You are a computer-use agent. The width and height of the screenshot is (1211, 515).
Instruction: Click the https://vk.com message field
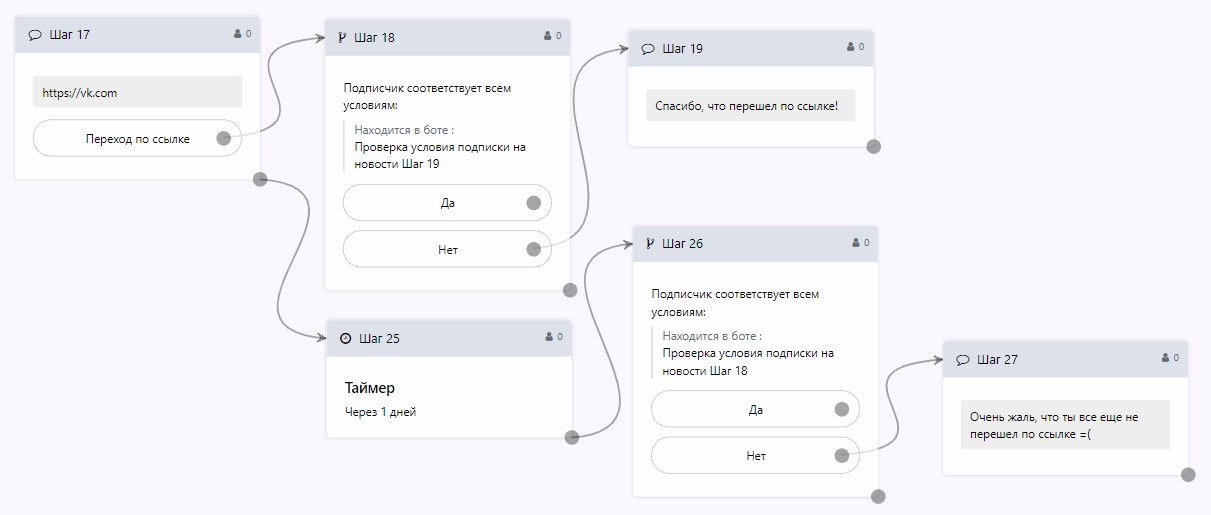[x=137, y=92]
